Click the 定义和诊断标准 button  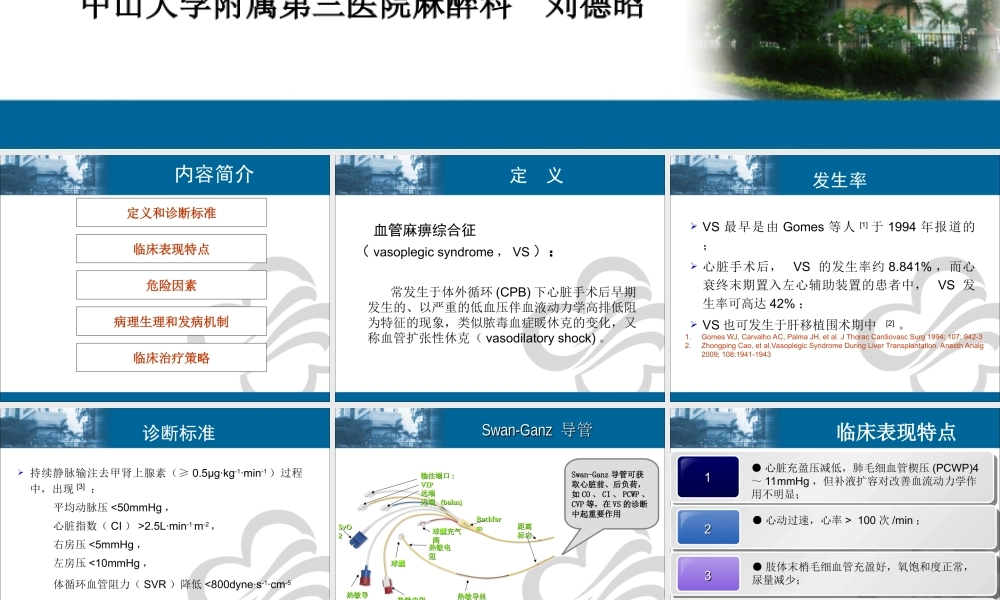click(x=171, y=212)
